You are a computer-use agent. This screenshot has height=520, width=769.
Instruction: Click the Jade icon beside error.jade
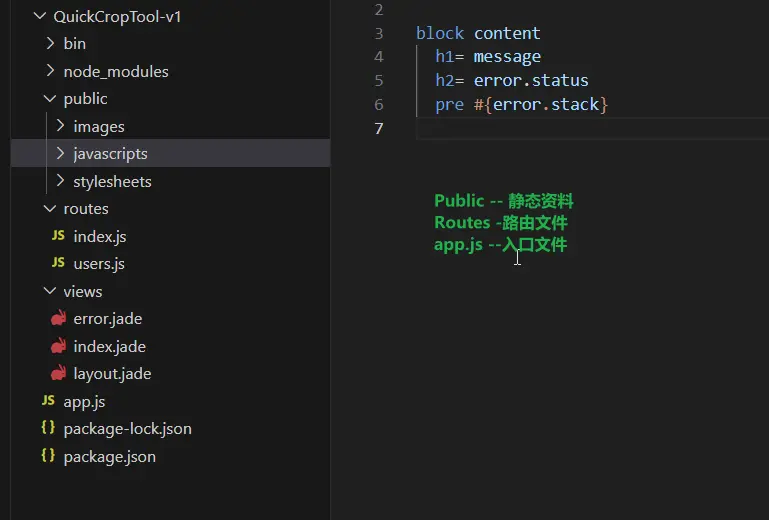coord(59,319)
